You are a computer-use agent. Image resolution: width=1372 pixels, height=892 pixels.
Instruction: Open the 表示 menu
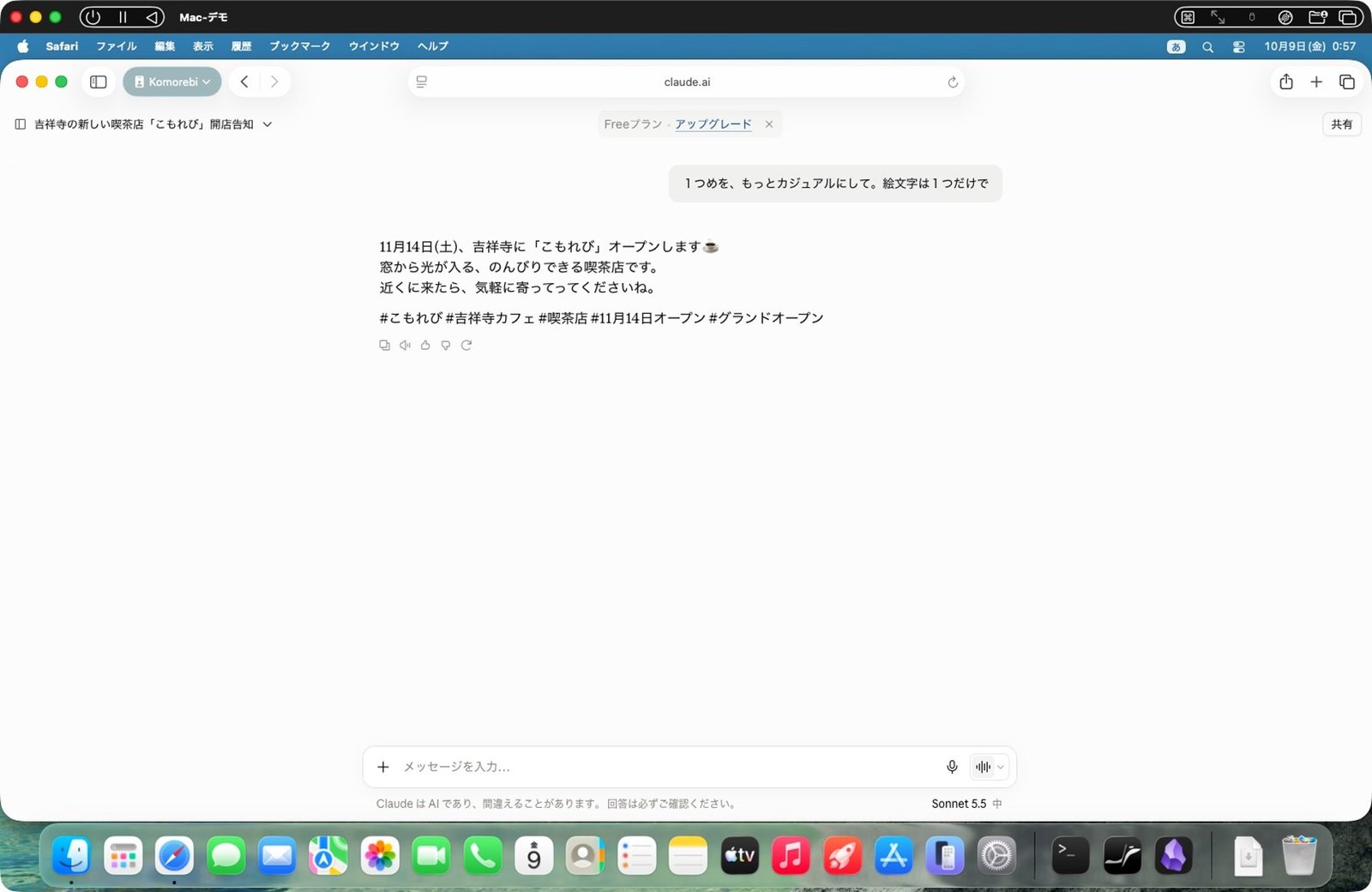tap(203, 46)
